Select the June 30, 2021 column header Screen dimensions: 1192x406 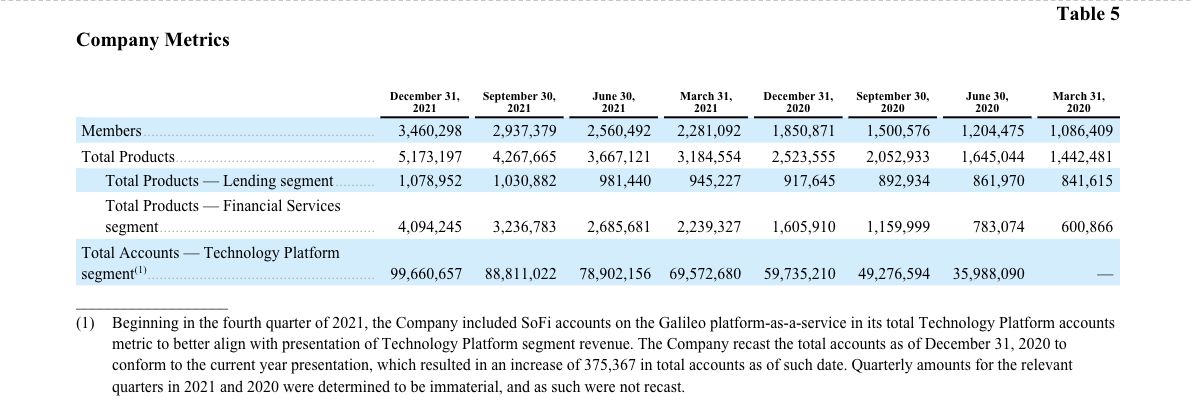point(613,103)
